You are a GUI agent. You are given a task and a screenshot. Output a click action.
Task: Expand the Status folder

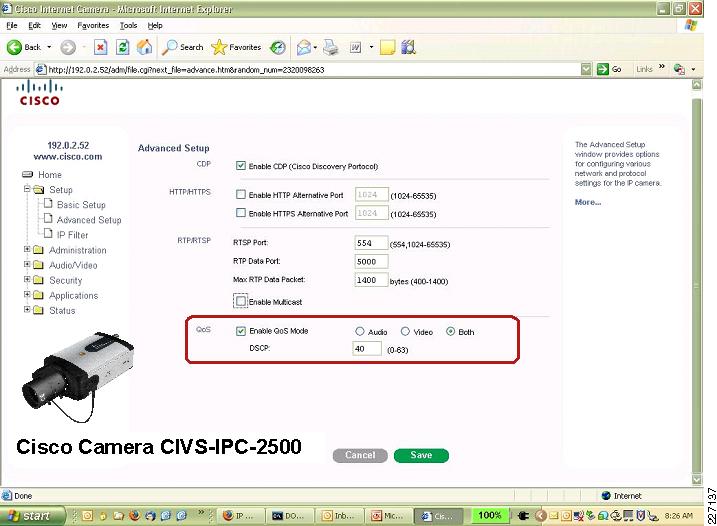click(27, 310)
